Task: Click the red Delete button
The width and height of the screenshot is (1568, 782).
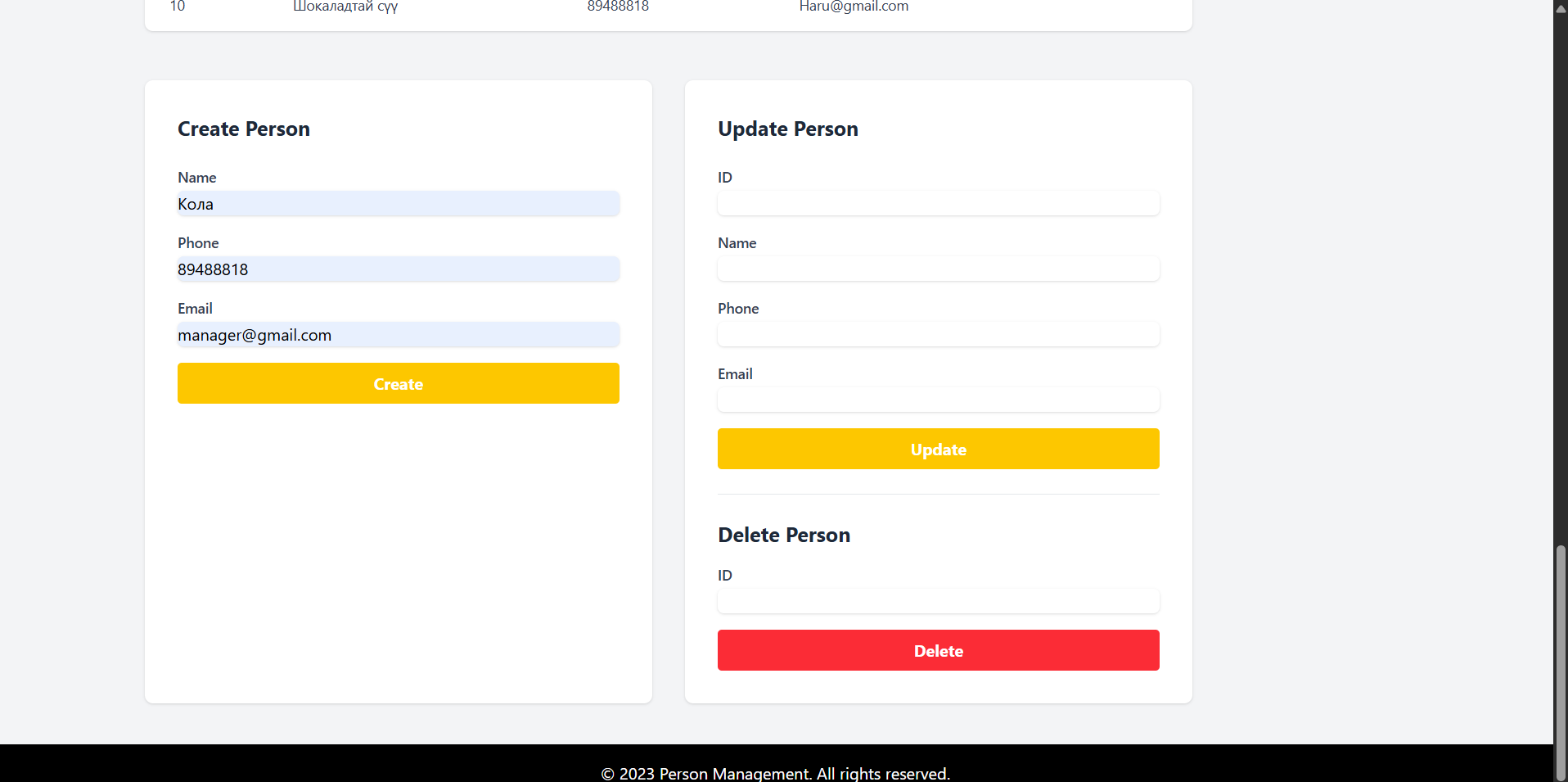Action: tap(939, 650)
